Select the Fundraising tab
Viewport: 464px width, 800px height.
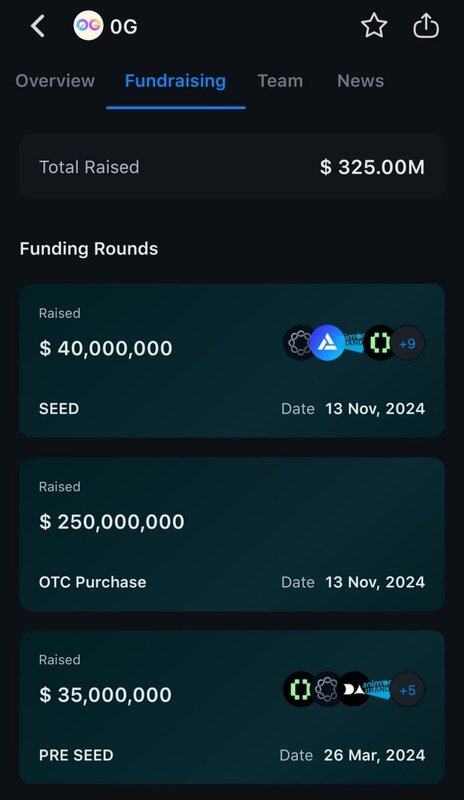click(176, 81)
